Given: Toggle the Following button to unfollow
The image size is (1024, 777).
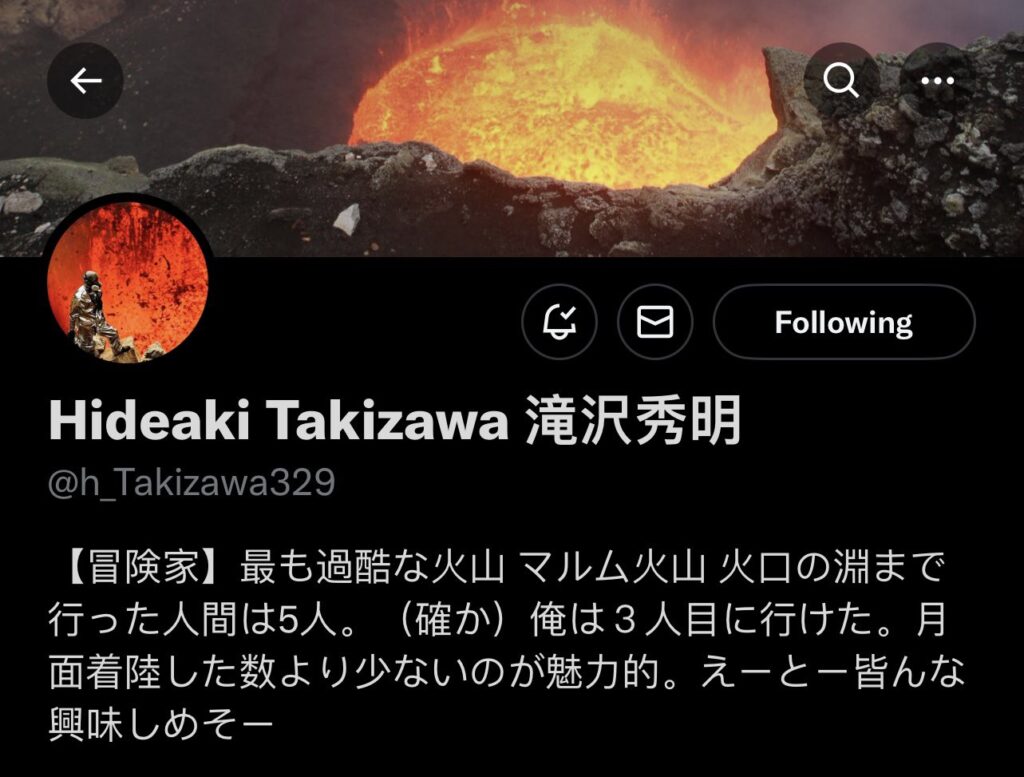Looking at the screenshot, I should (x=844, y=322).
